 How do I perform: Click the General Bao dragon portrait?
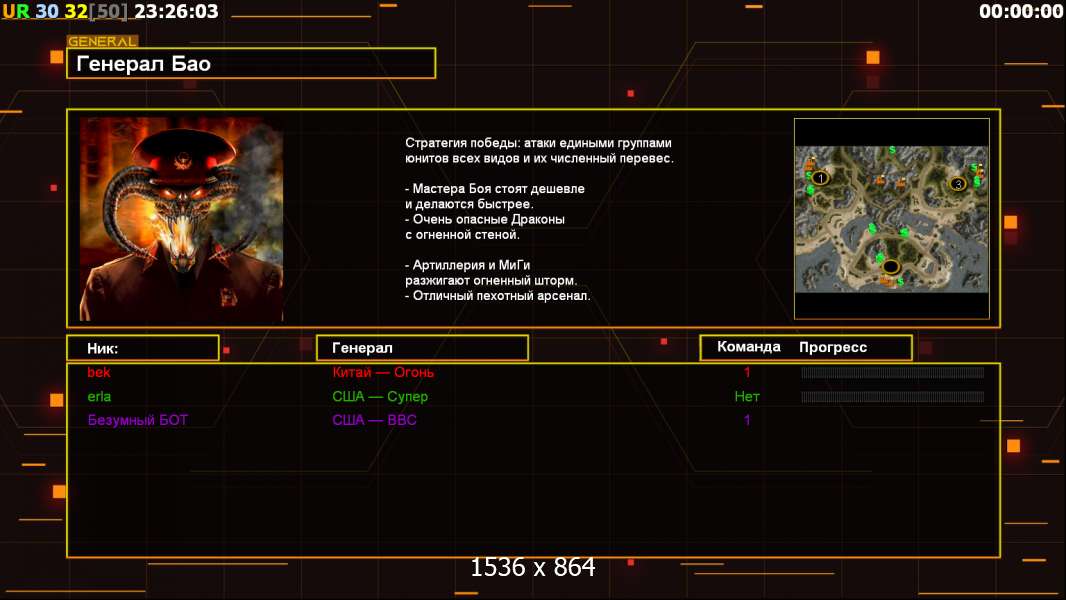[x=182, y=219]
